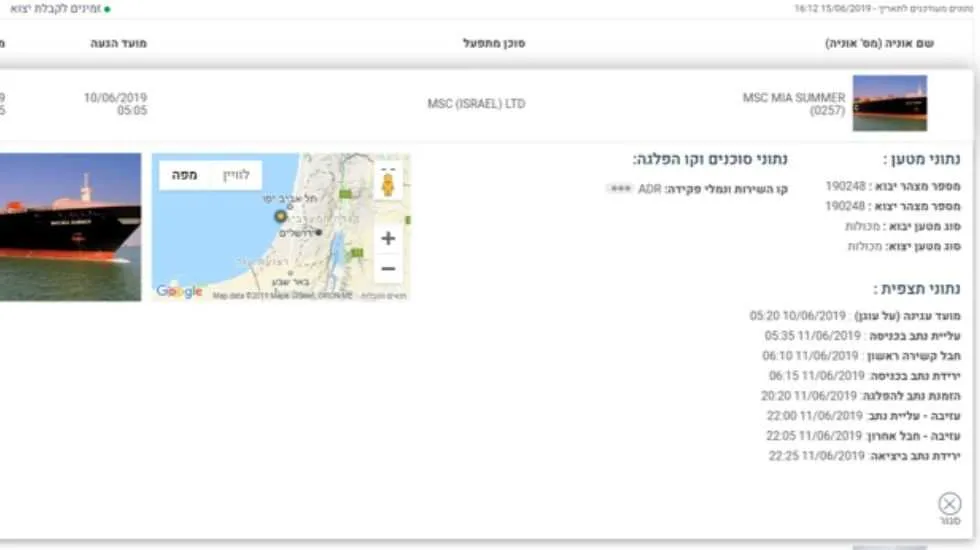Select last line departure time 22:05 11/06/2019
Screen dimensions: 980x550
[x=814, y=436]
